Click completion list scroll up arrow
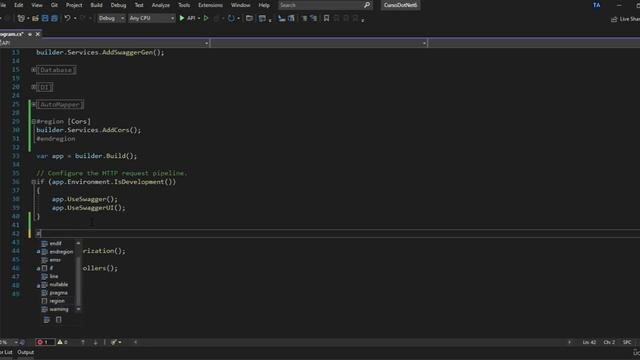The image size is (640, 360). (x=78, y=243)
